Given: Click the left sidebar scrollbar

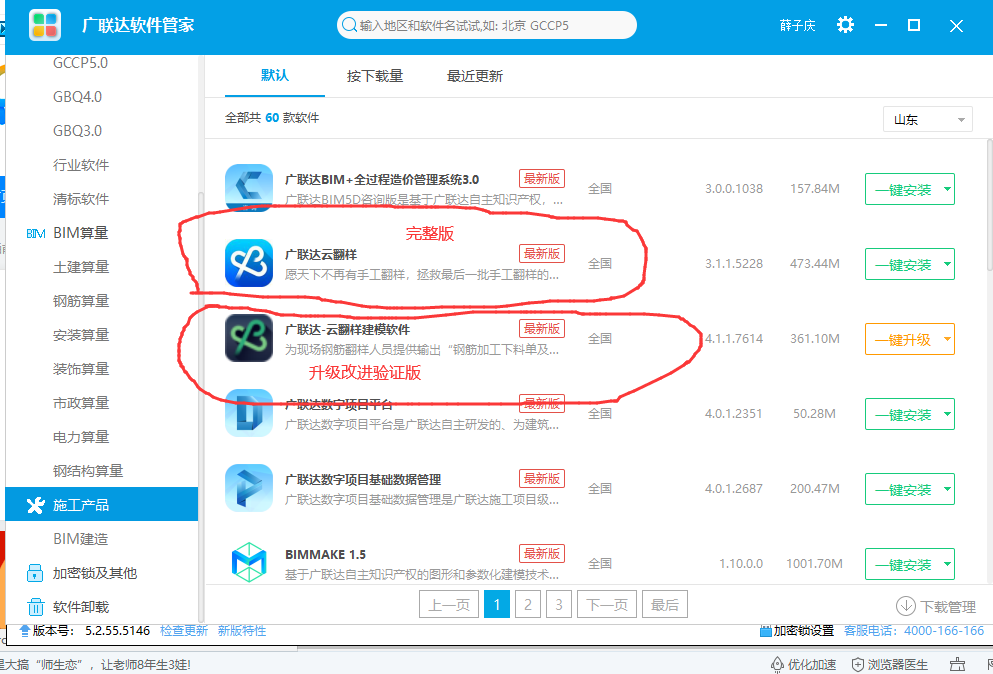Looking at the screenshot, I should (201, 405).
